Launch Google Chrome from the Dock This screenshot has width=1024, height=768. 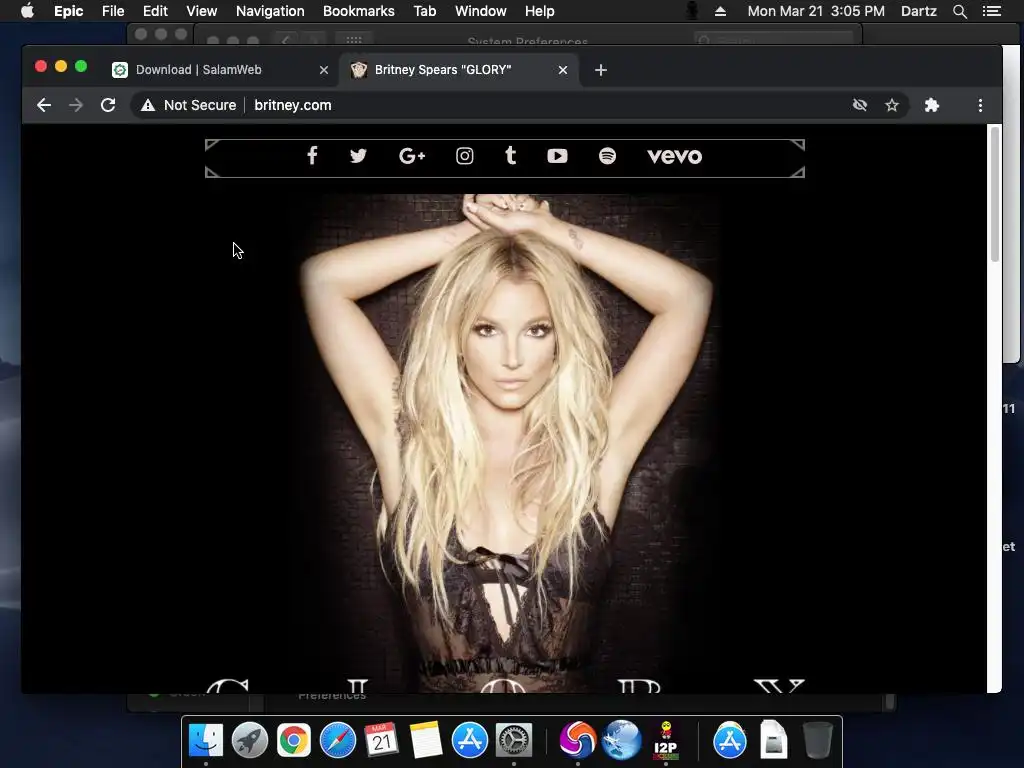click(x=293, y=740)
